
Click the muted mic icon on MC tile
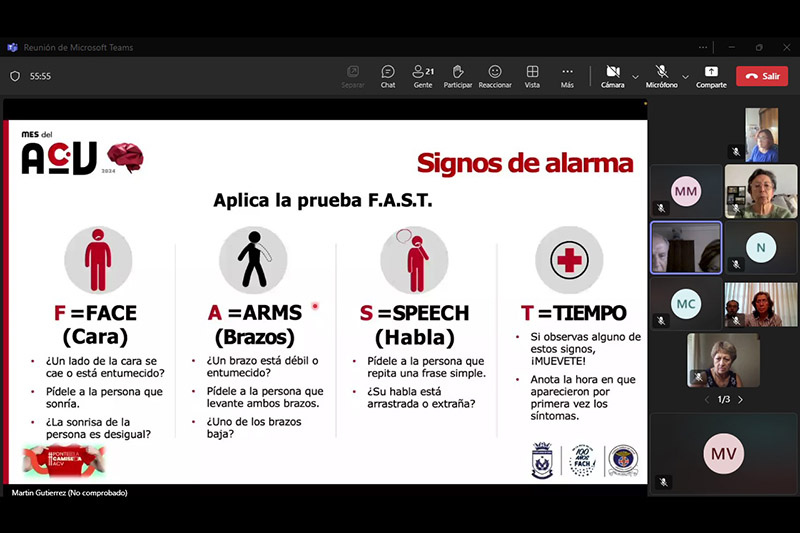661,320
